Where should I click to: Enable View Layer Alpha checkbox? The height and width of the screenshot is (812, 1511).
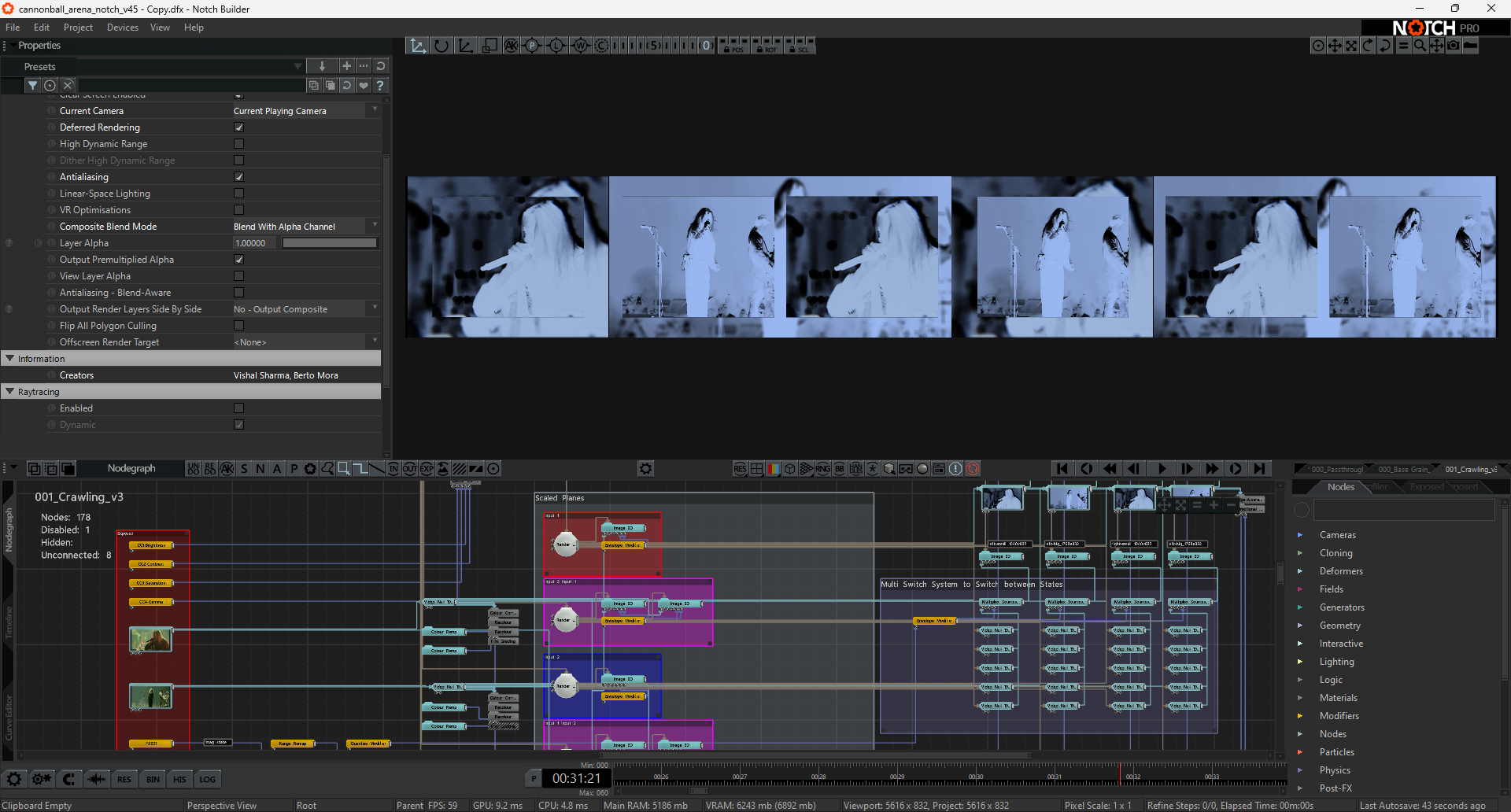238,276
